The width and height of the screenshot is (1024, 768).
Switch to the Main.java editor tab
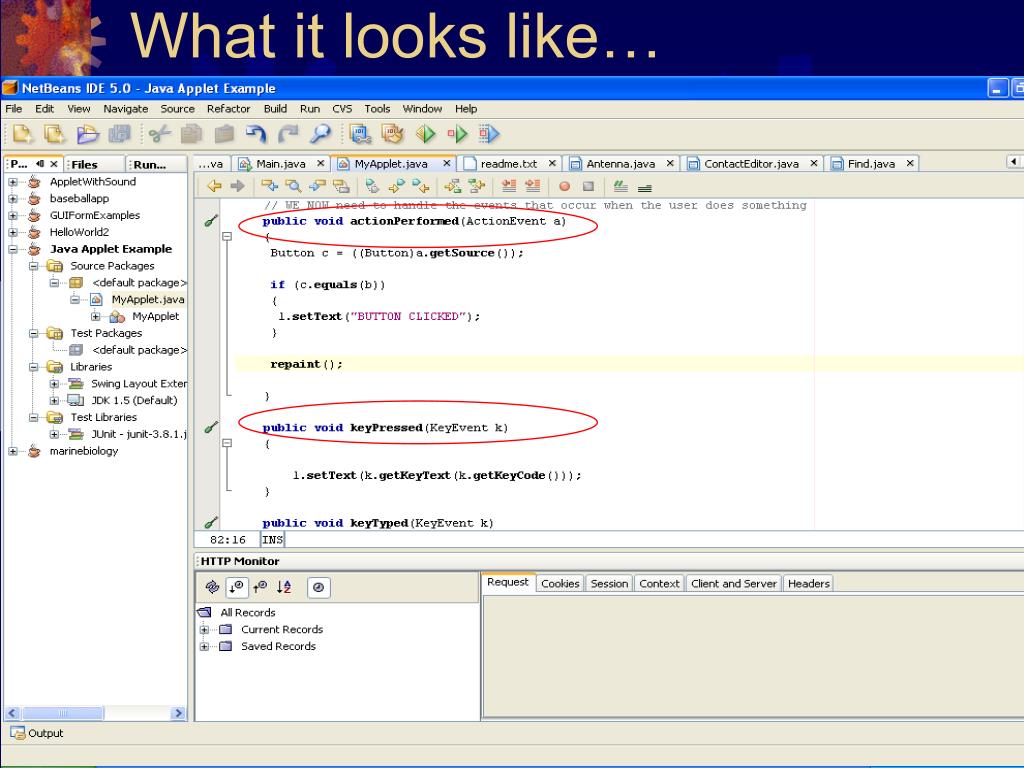pos(280,163)
